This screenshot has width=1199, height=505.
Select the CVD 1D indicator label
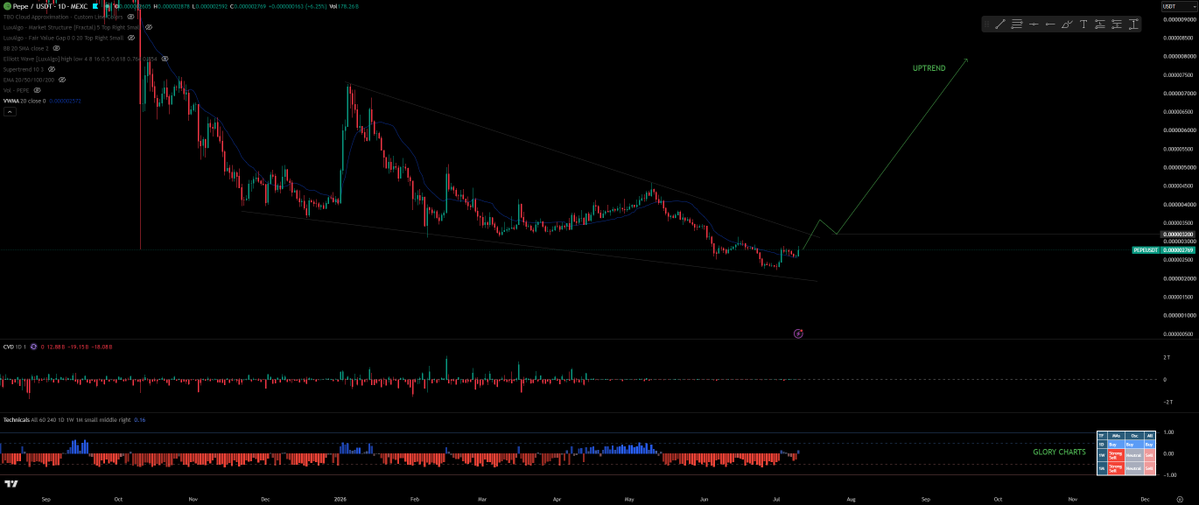tap(15, 347)
